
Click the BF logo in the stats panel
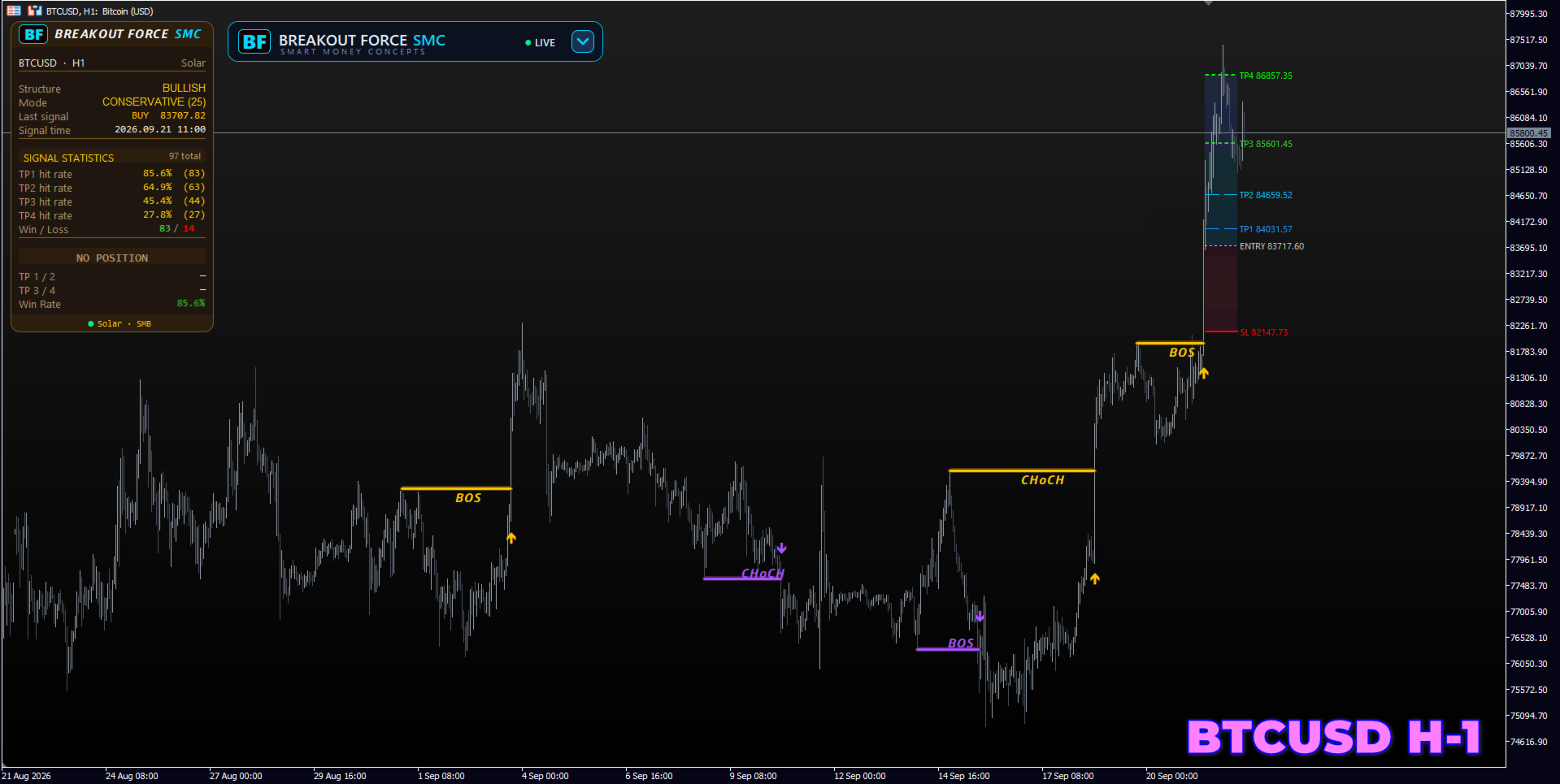(x=33, y=34)
